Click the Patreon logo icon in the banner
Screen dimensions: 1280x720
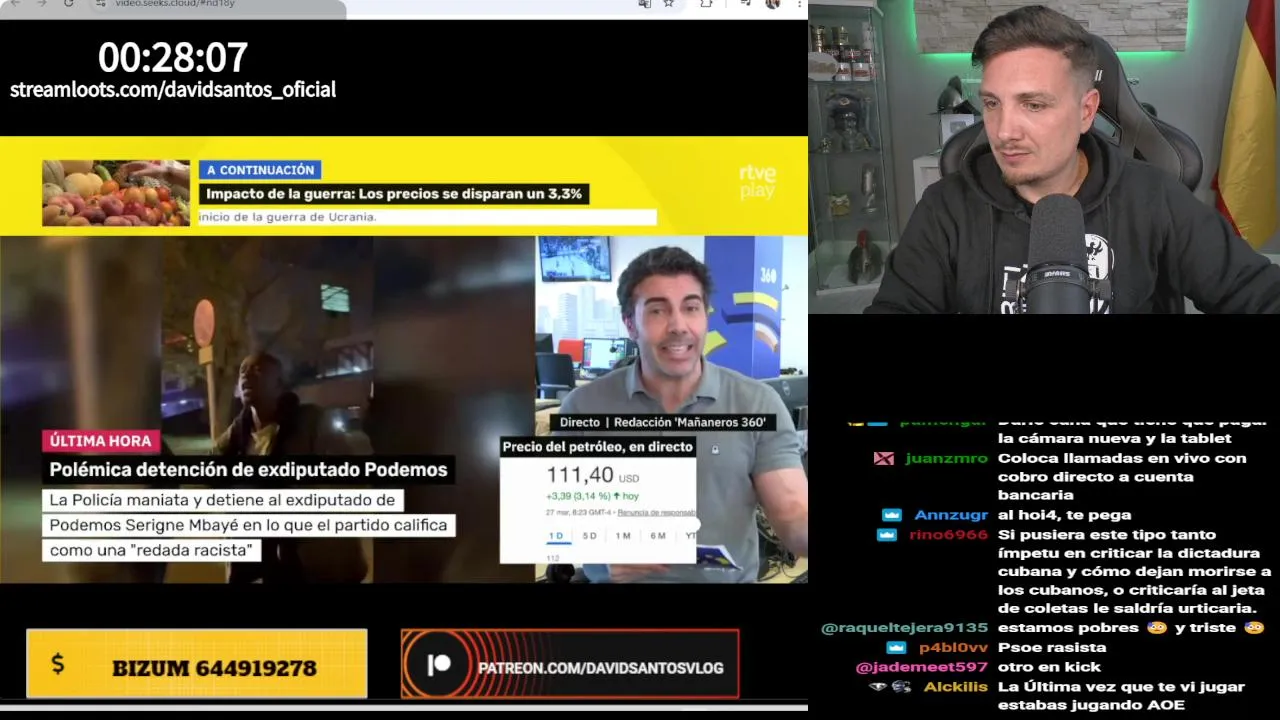point(439,666)
